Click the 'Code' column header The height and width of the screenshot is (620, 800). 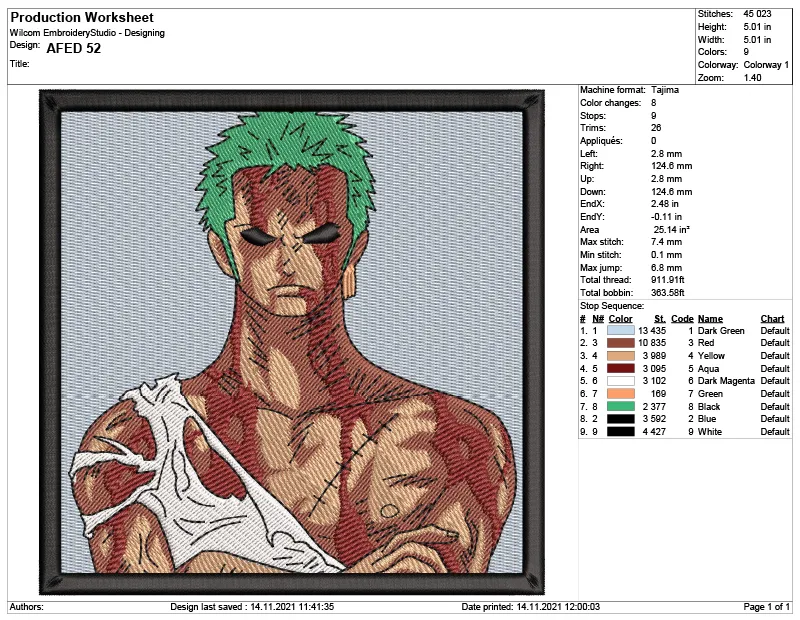(x=682, y=318)
